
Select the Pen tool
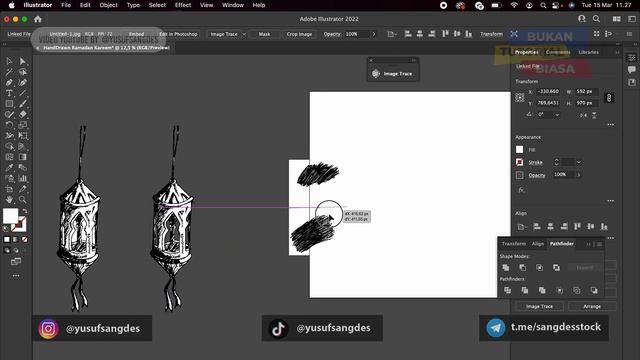9,82
